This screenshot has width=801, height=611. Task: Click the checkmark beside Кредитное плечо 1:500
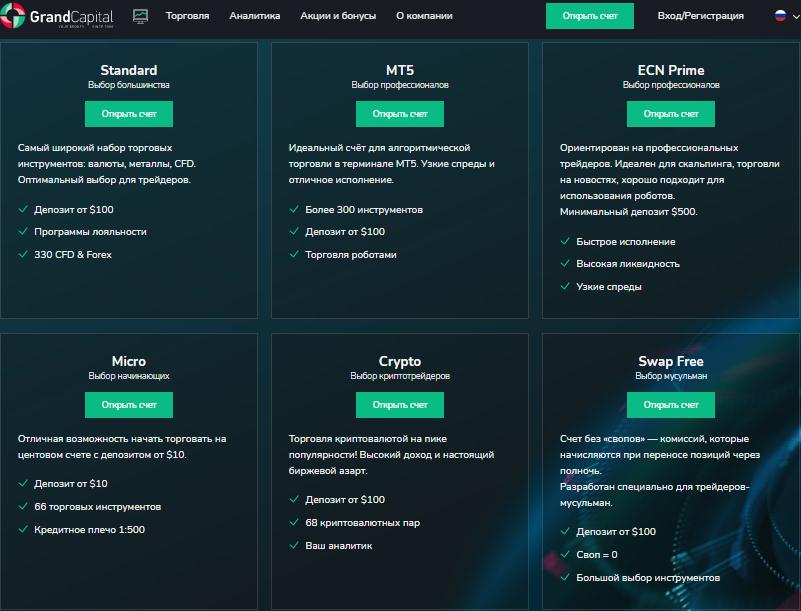click(23, 529)
